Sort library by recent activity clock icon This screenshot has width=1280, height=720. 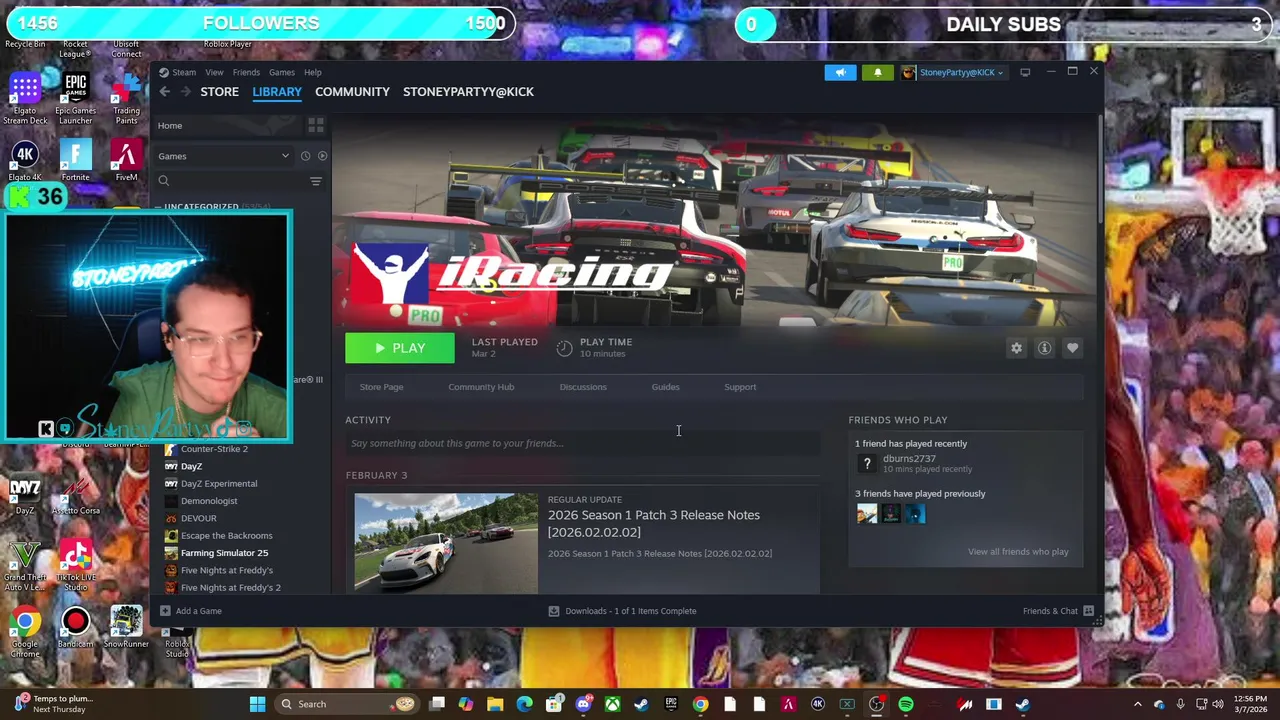tap(306, 156)
